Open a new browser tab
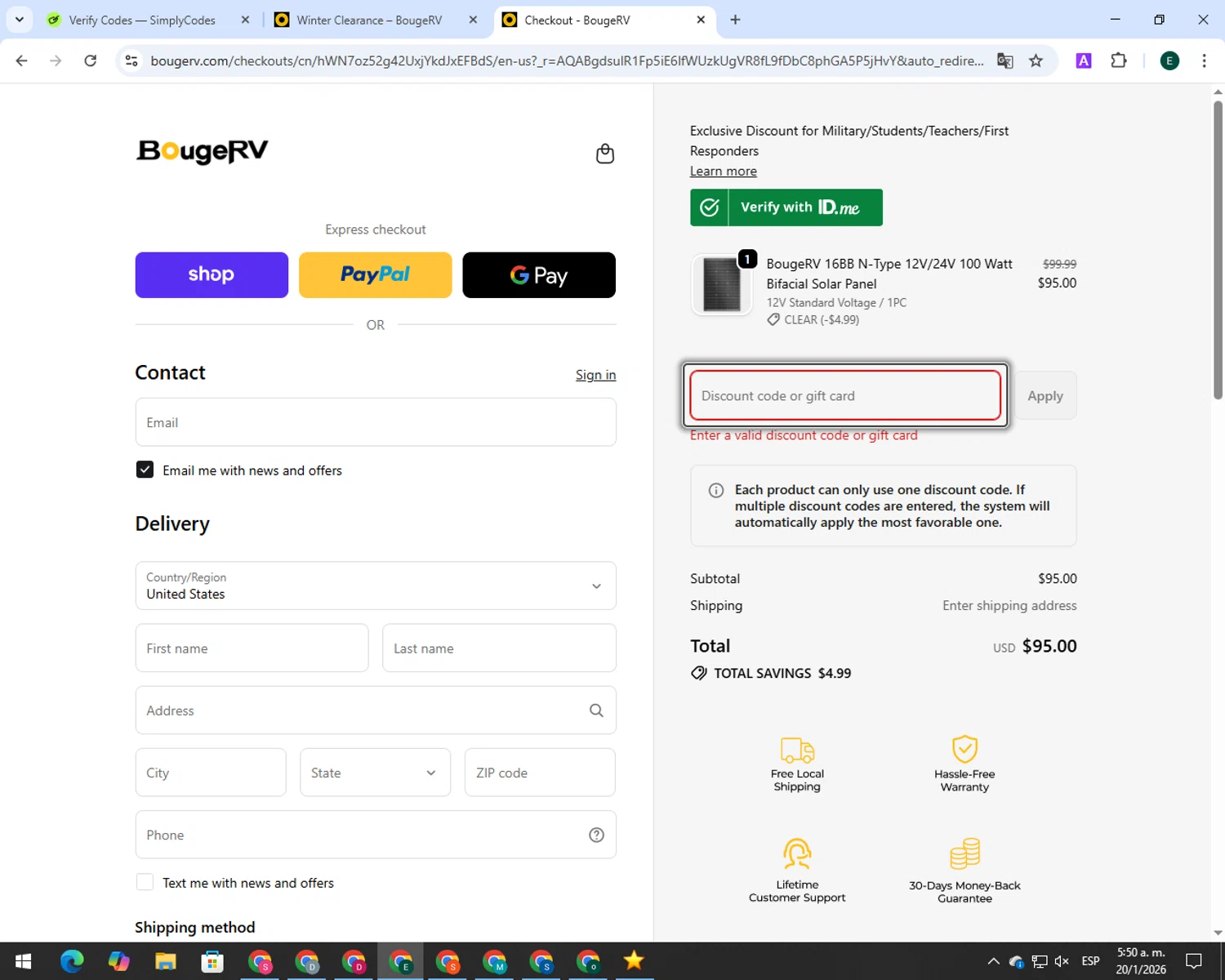Viewport: 1225px width, 980px height. point(735,20)
